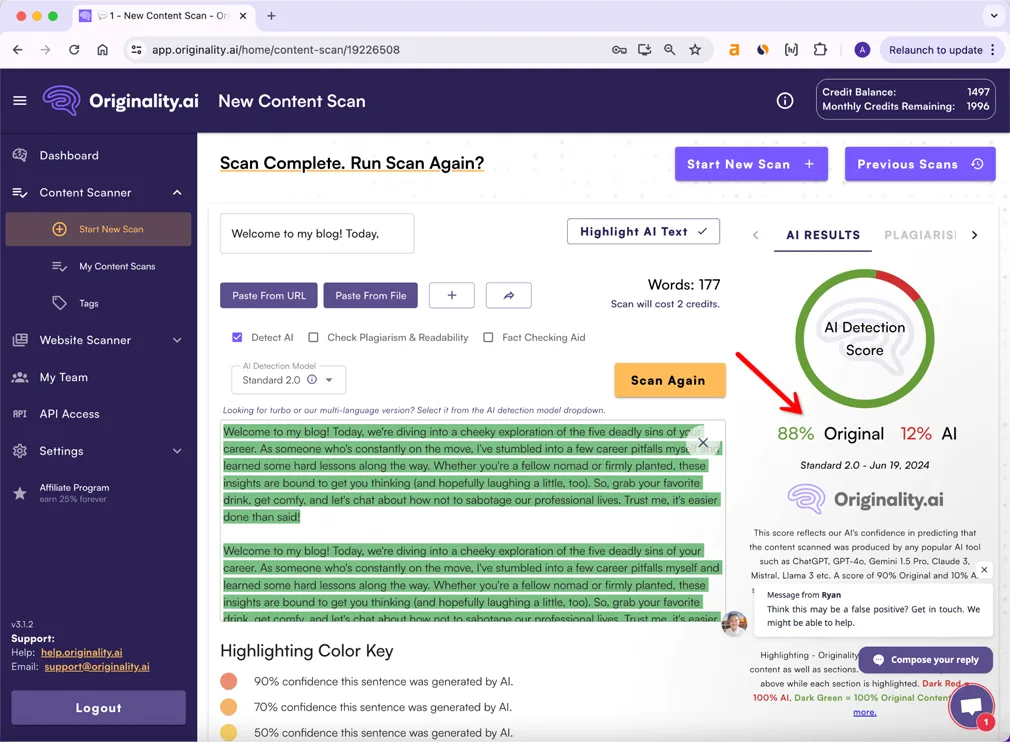Open a new browser tab
The width and height of the screenshot is (1010, 742).
(271, 15)
